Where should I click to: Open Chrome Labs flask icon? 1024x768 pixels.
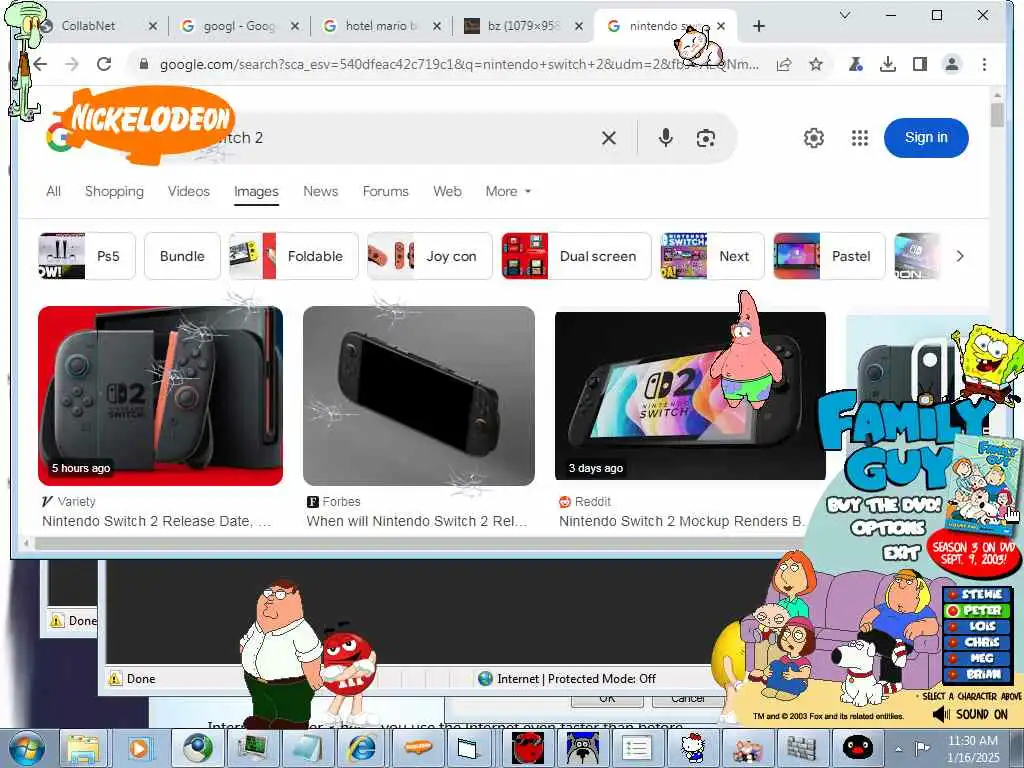(x=856, y=64)
